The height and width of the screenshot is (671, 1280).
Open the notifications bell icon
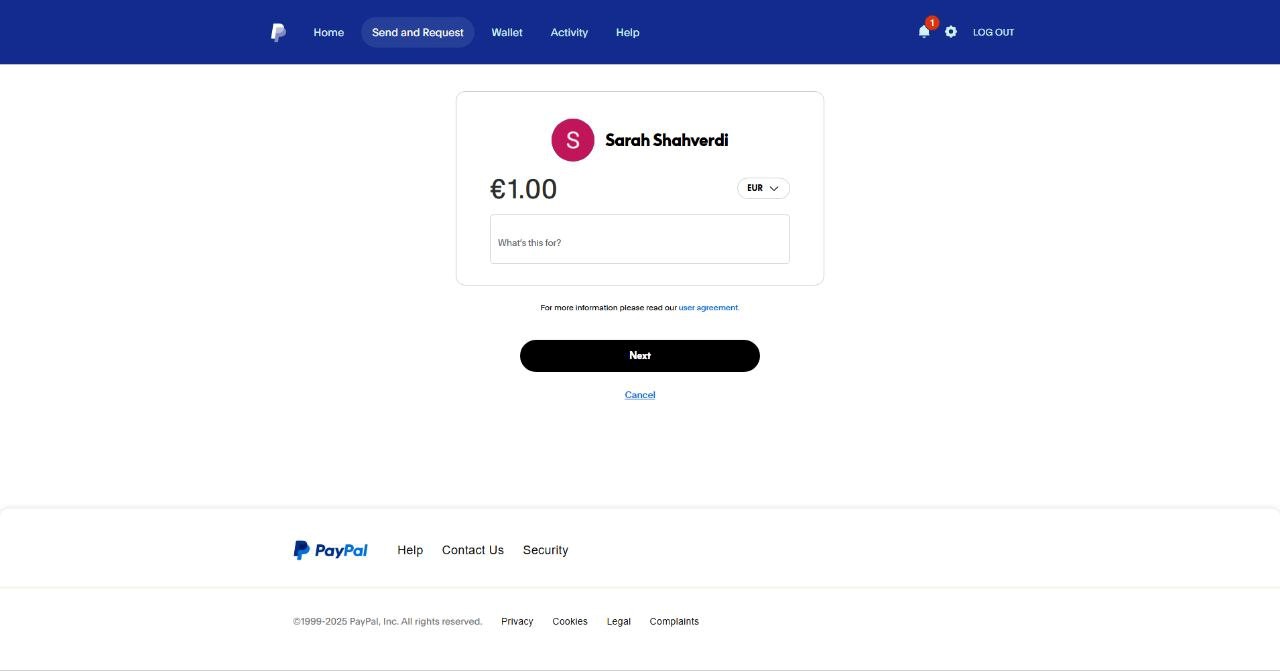[924, 32]
